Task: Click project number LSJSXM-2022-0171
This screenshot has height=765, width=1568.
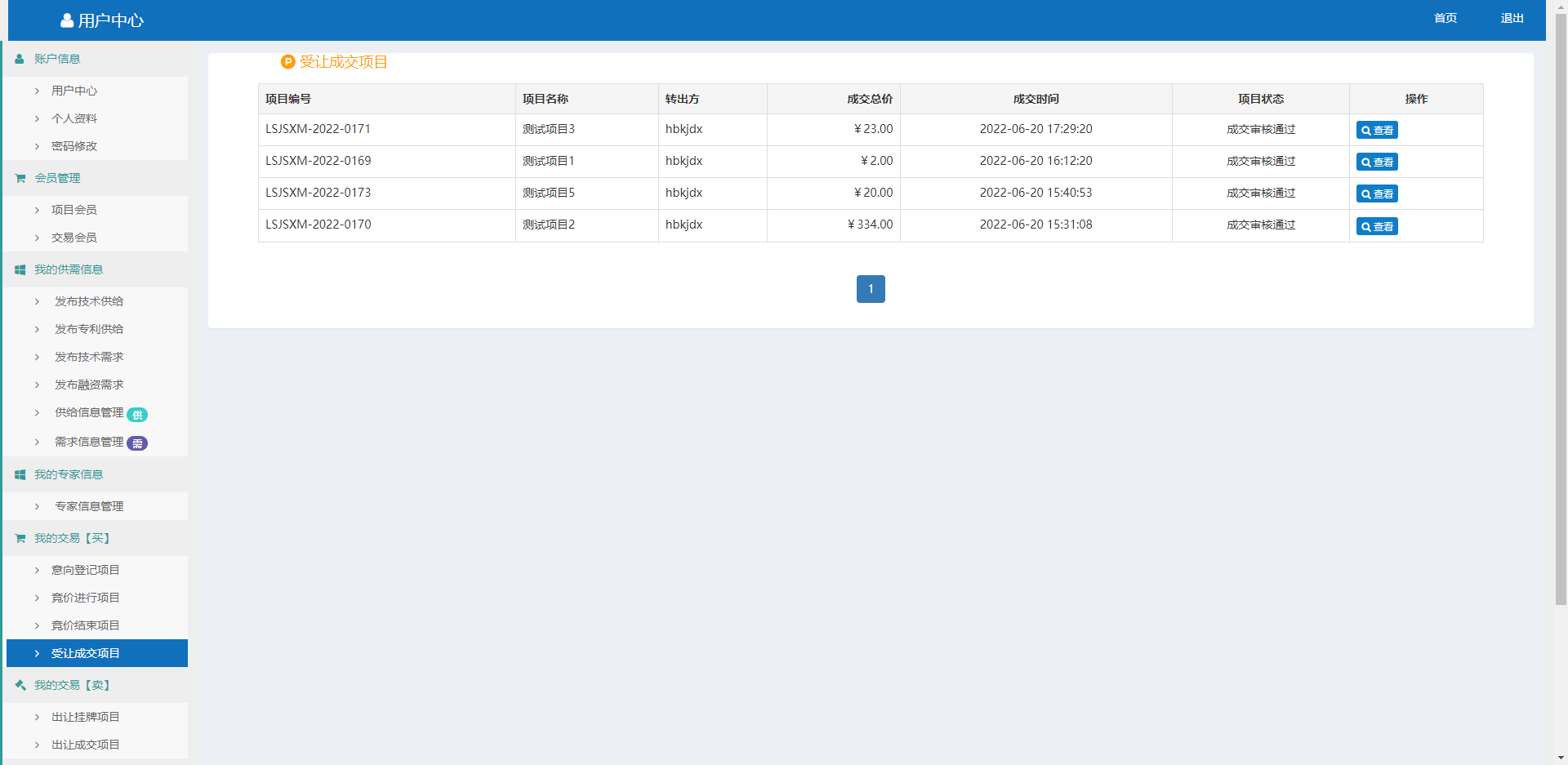Action: point(318,129)
